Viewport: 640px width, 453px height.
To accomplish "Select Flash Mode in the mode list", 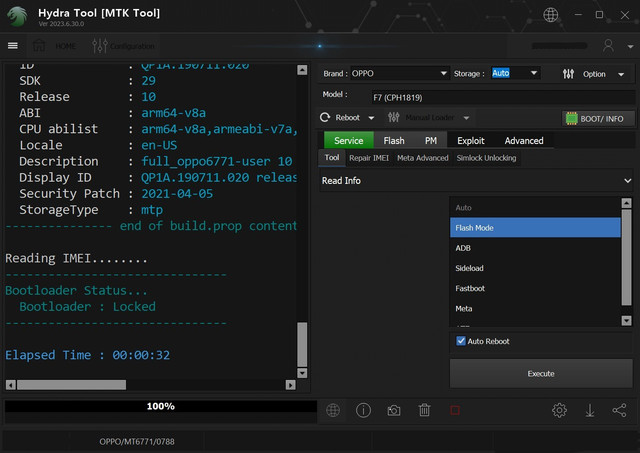I will 535,228.
